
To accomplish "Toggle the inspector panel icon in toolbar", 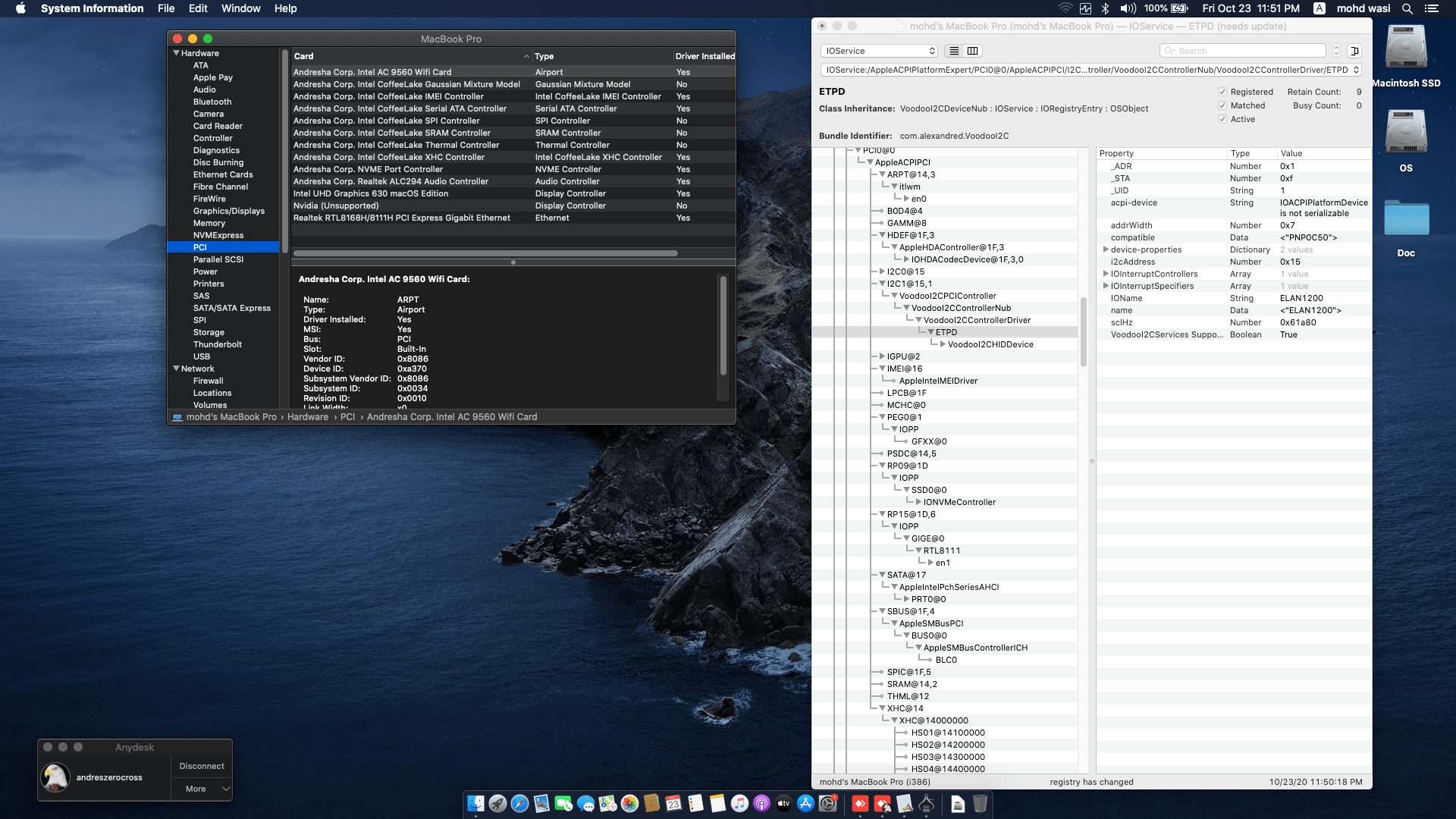I will click(1354, 51).
